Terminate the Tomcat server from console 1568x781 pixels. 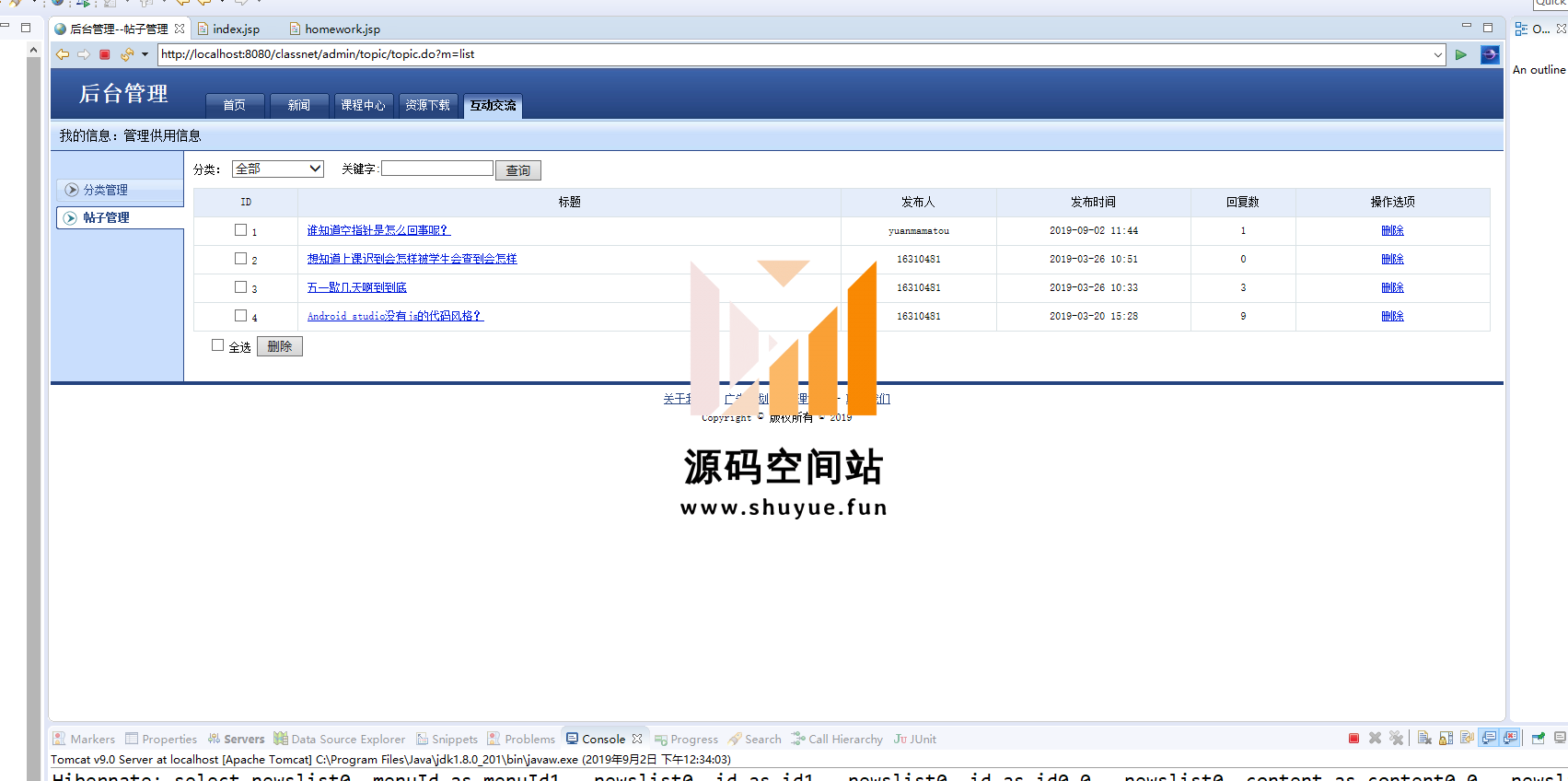point(1353,738)
